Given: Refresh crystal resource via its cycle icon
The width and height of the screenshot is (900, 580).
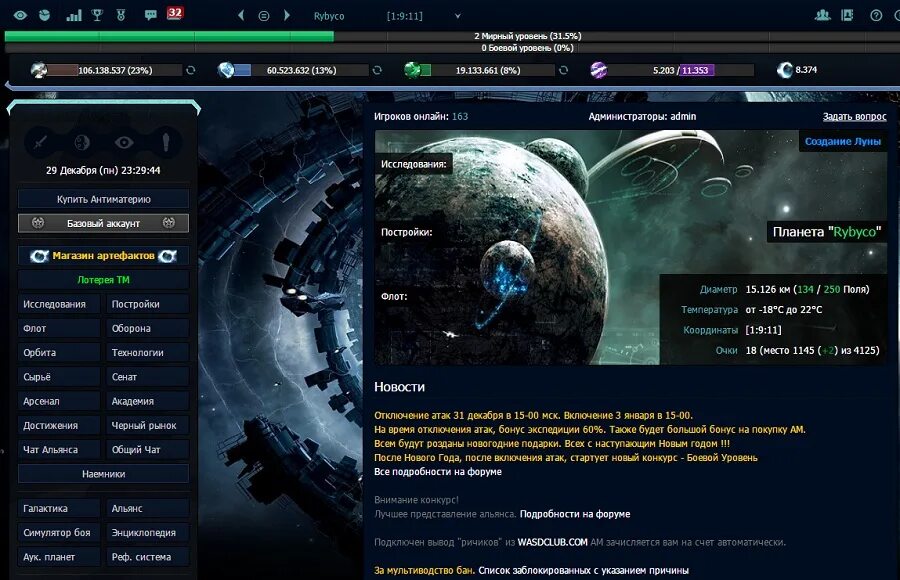Looking at the screenshot, I should tap(377, 70).
